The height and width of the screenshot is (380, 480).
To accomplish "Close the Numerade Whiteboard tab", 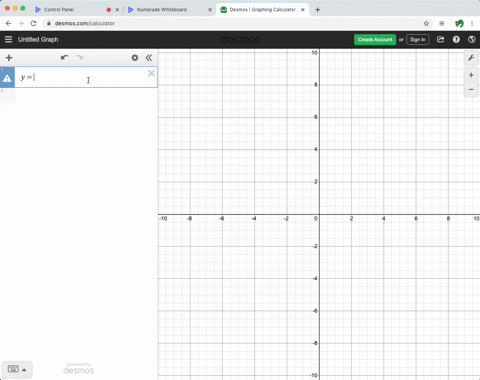I will 210,10.
